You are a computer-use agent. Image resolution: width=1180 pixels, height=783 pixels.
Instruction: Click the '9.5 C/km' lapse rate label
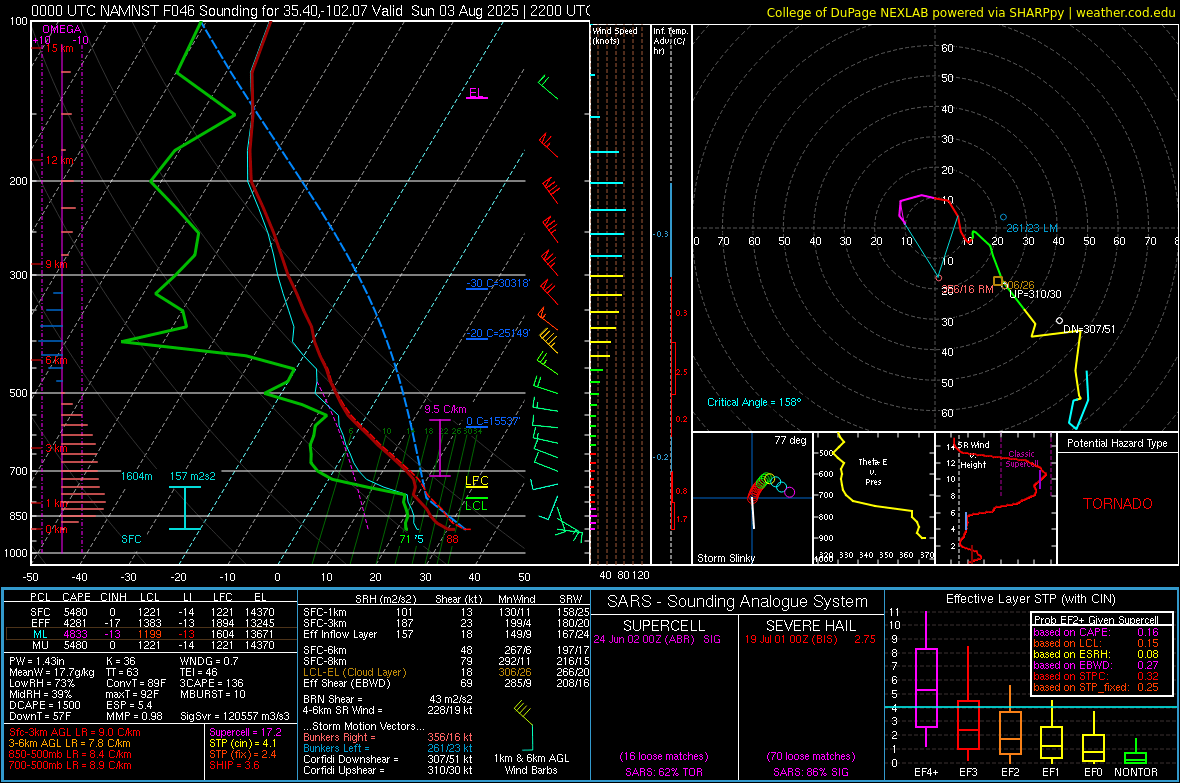click(446, 409)
